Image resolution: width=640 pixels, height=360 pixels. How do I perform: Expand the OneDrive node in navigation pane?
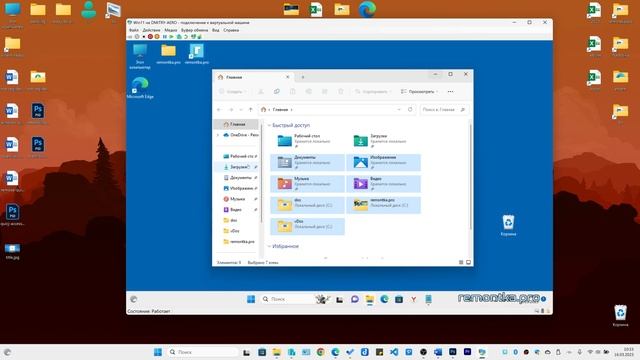[x=218, y=135]
